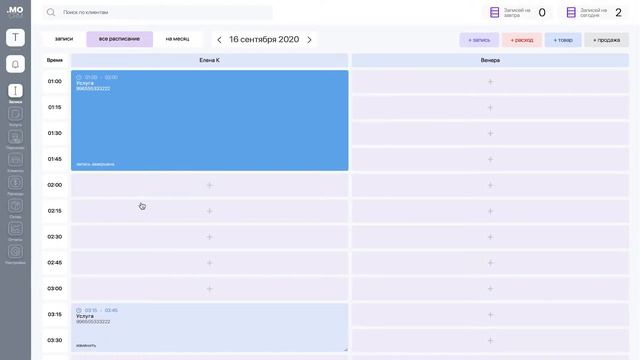The image size is (640, 360).
Task: Add a booking for Венера at 02:00
Action: click(x=490, y=185)
